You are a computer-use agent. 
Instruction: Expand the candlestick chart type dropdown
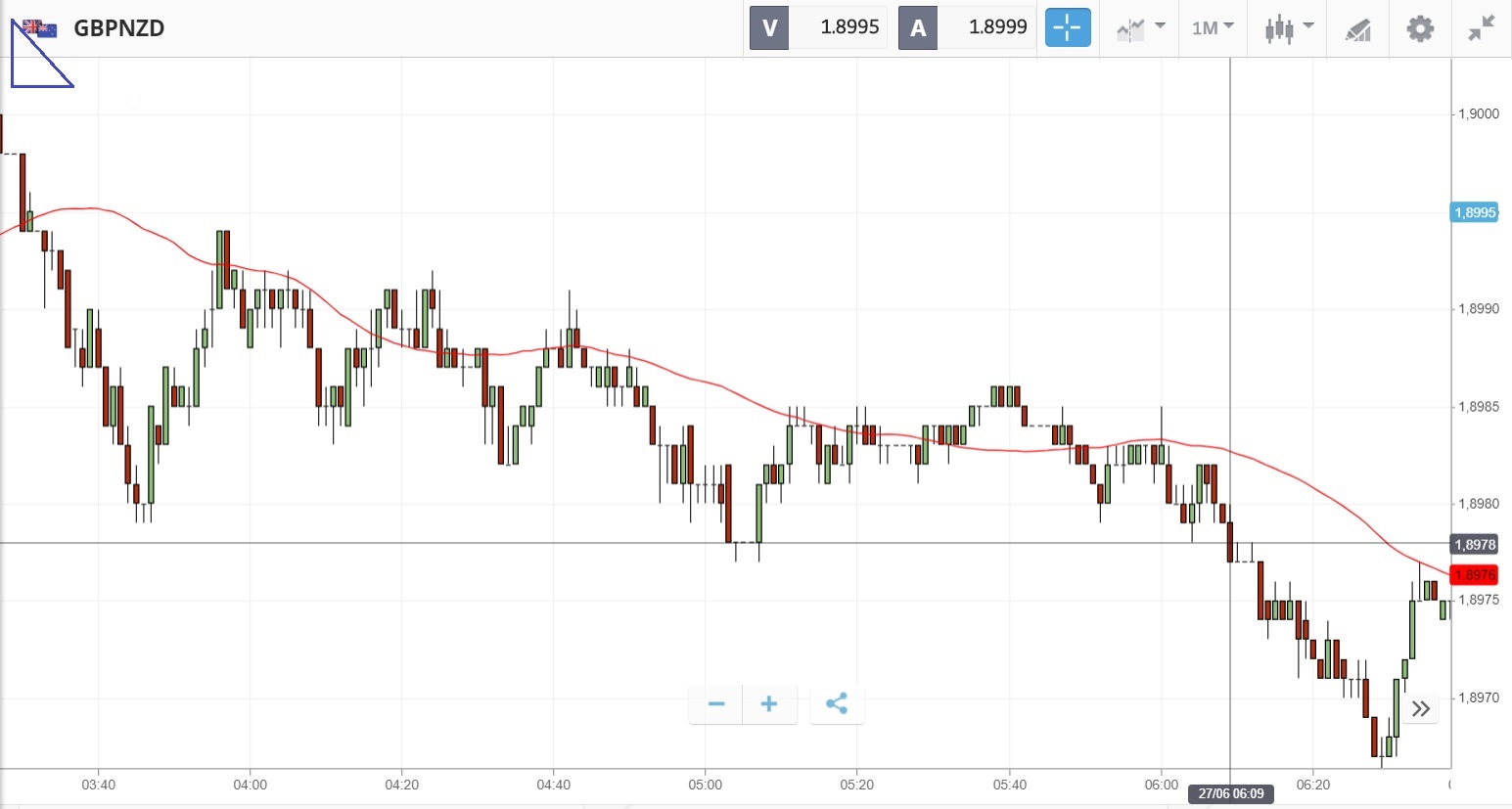click(1288, 27)
